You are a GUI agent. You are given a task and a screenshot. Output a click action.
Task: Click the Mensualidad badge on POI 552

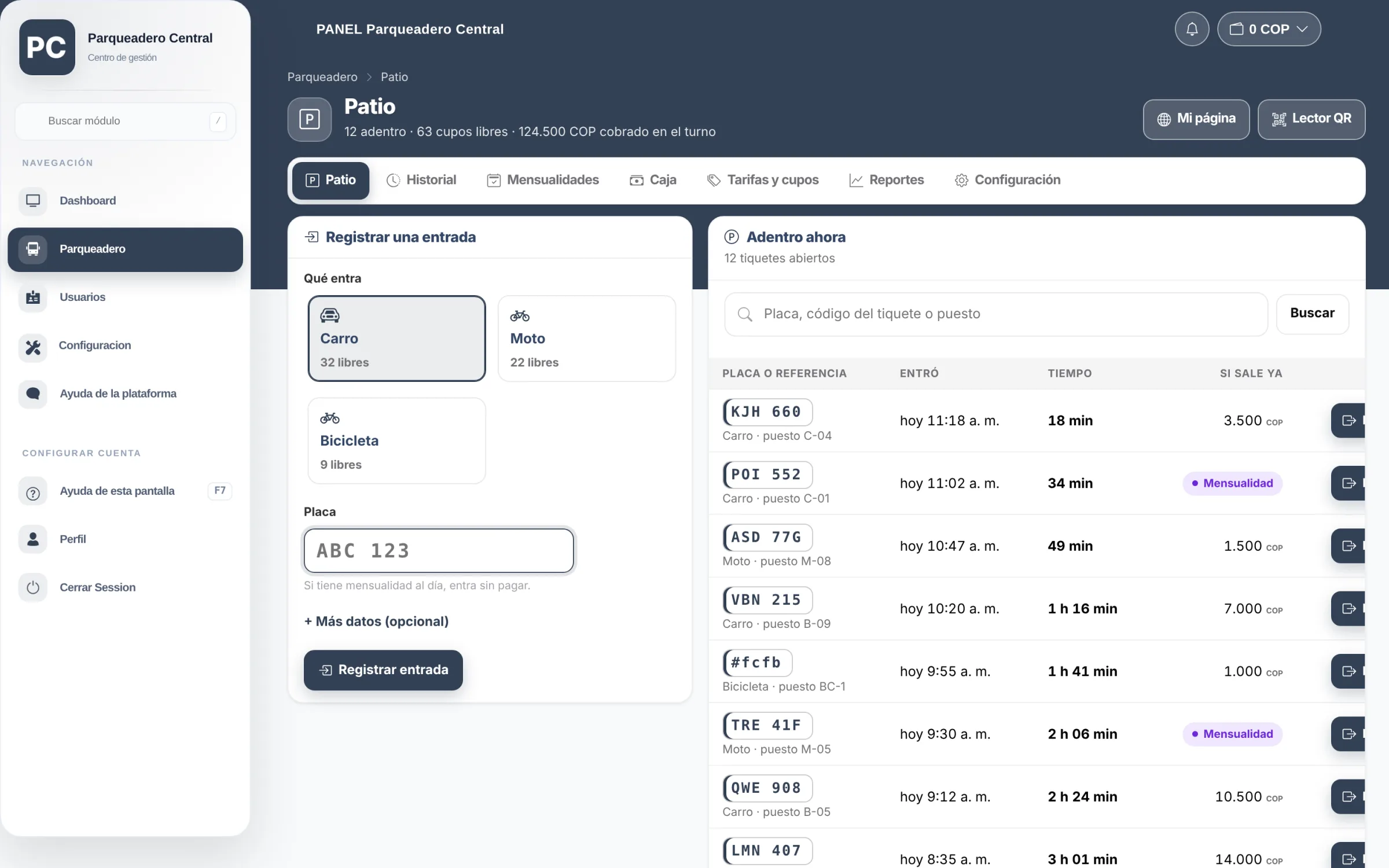[1232, 483]
